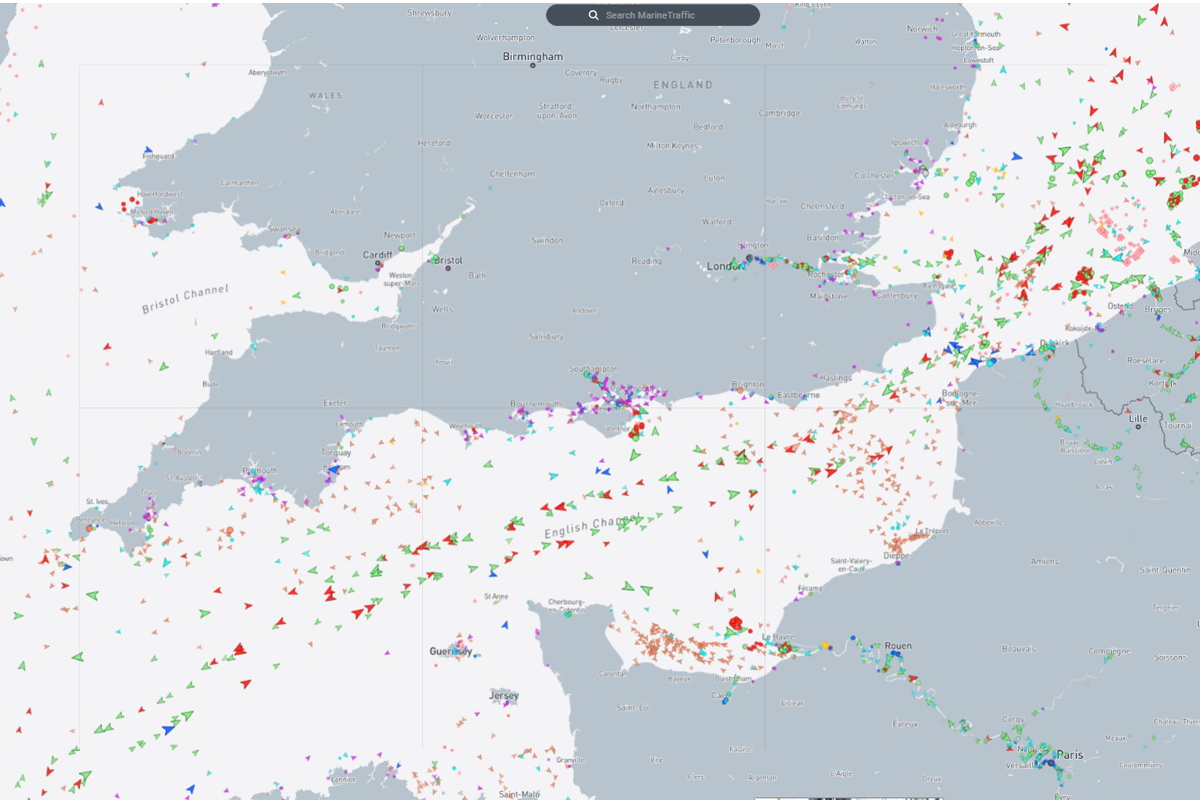Click the Guernsey island label
This screenshot has height=800, width=1200.
click(449, 651)
